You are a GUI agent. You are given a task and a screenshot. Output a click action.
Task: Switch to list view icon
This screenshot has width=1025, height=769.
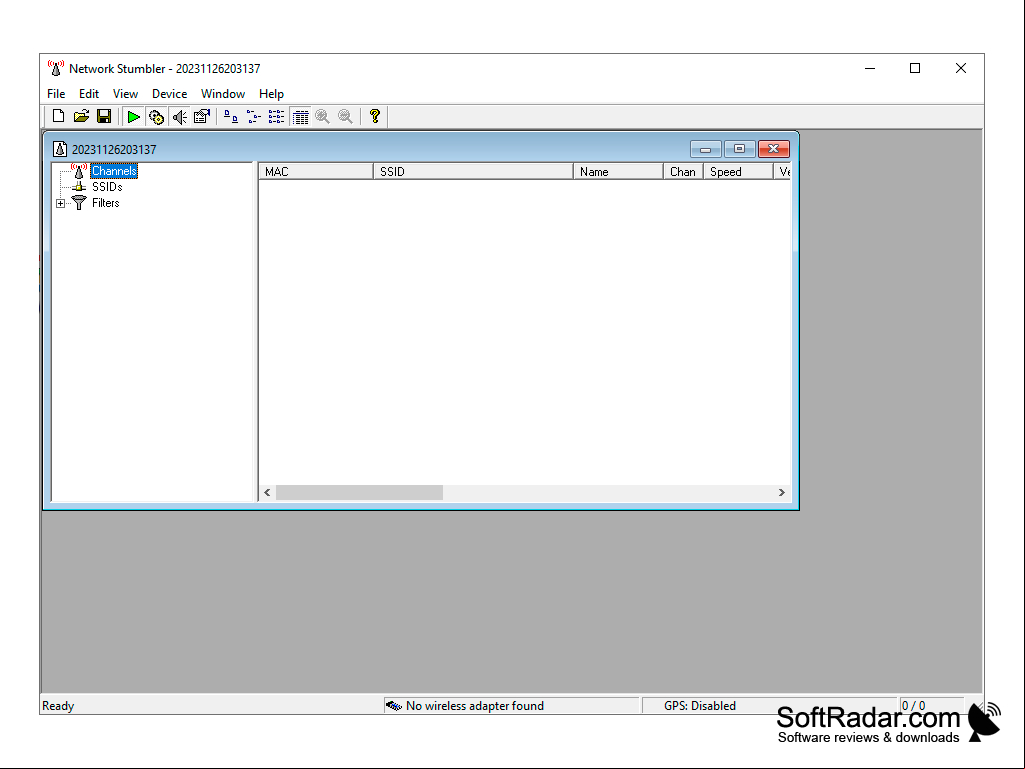[277, 117]
